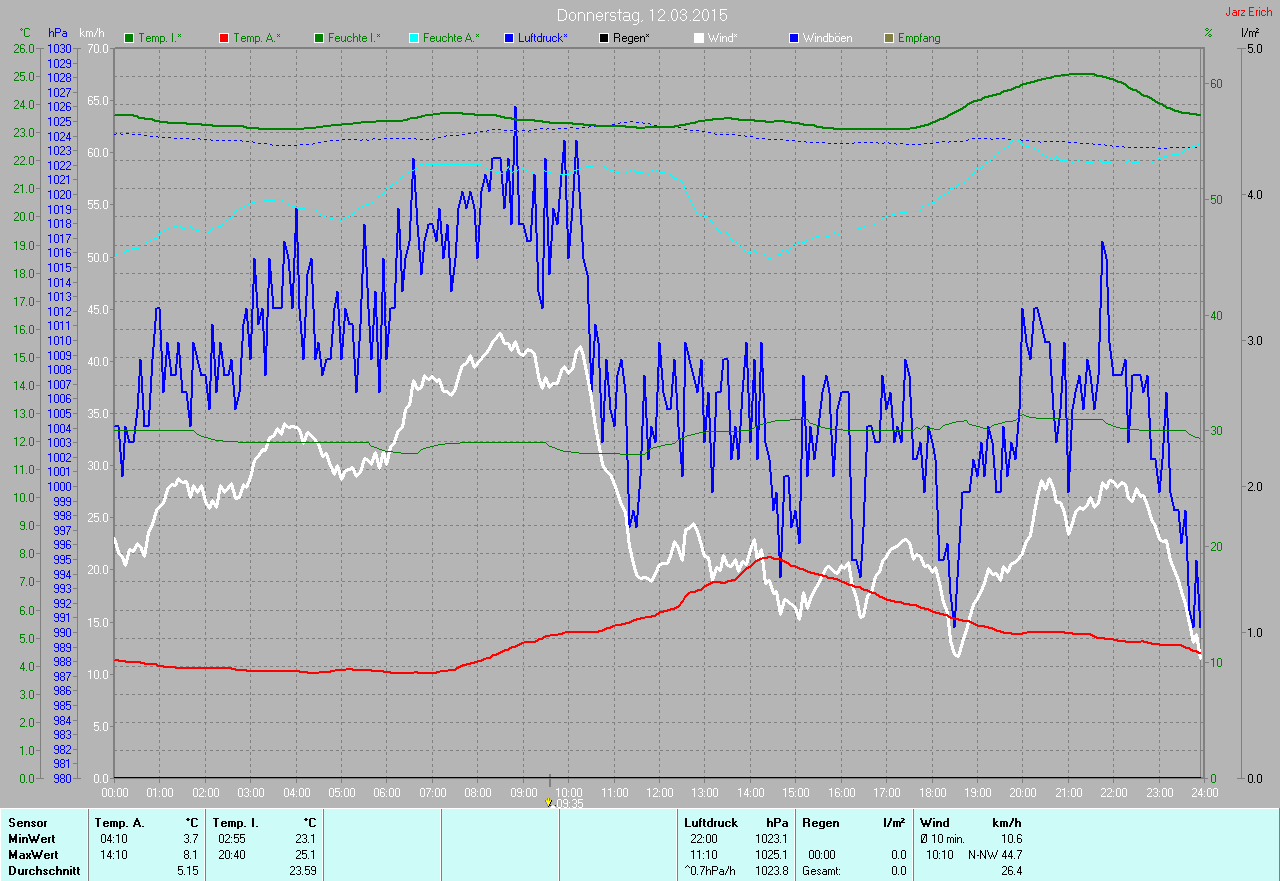Click the l/m² axis unit label
Screen dimensions: 1280x881
[1249, 34]
